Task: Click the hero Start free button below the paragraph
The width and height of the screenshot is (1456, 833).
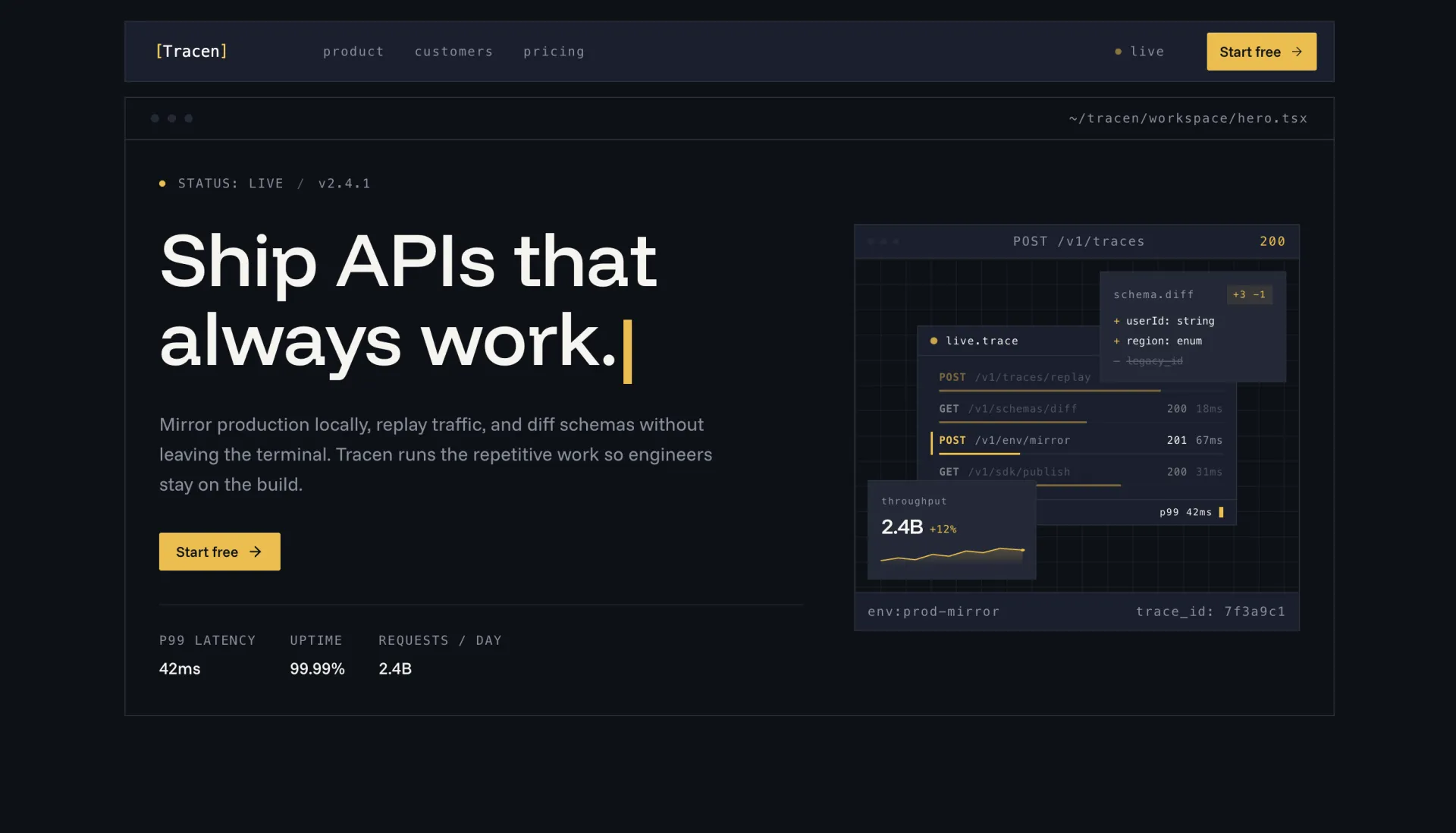Action: click(x=219, y=552)
